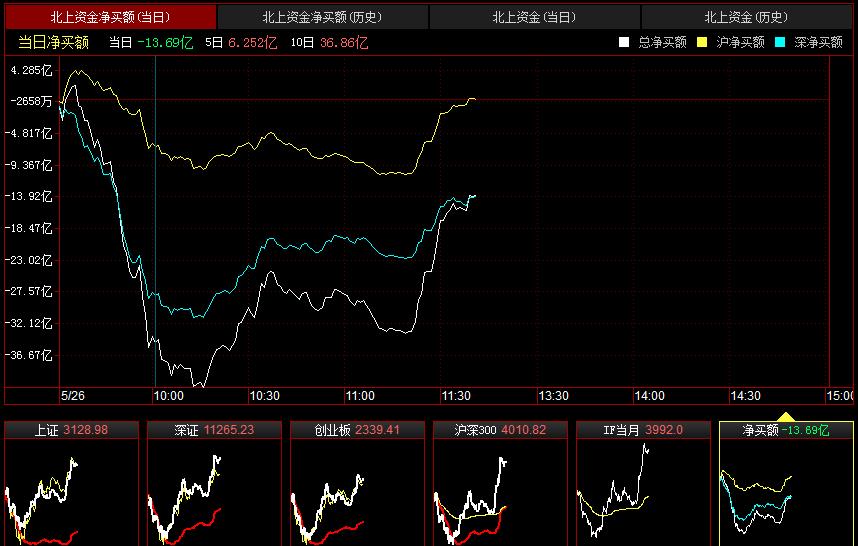This screenshot has width=858, height=546.
Task: Open the 北上资金(当日) tab
Action: coord(534,17)
